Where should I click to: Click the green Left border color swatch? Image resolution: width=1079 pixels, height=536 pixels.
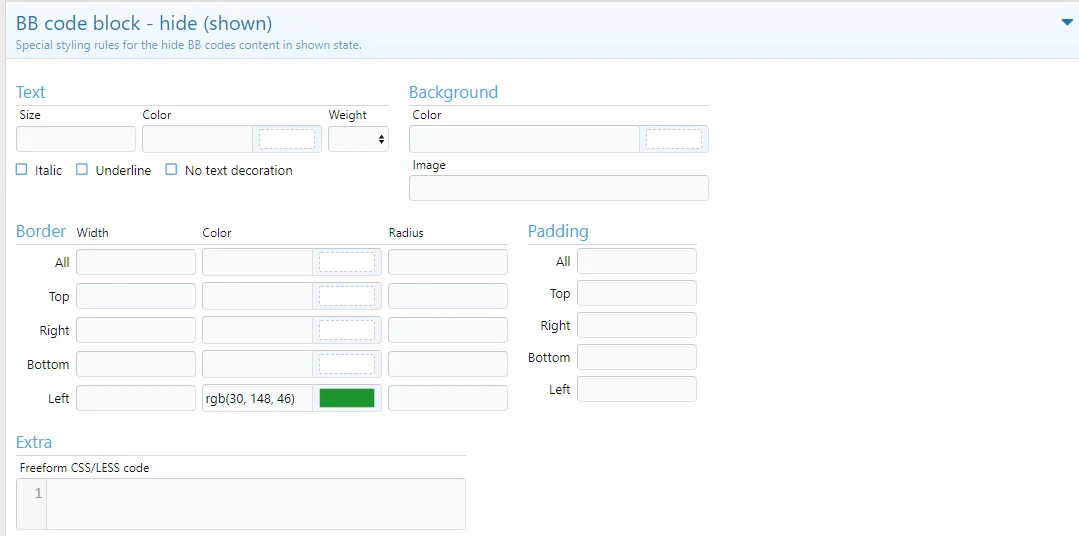pos(346,398)
